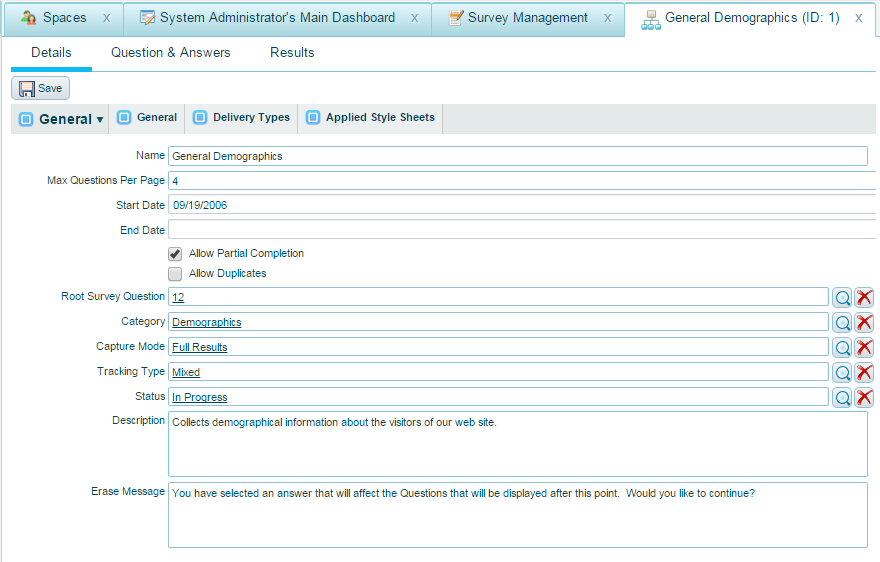880x562 pixels.
Task: Close System Administrator's Main Dashboard tab
Action: pos(414,19)
